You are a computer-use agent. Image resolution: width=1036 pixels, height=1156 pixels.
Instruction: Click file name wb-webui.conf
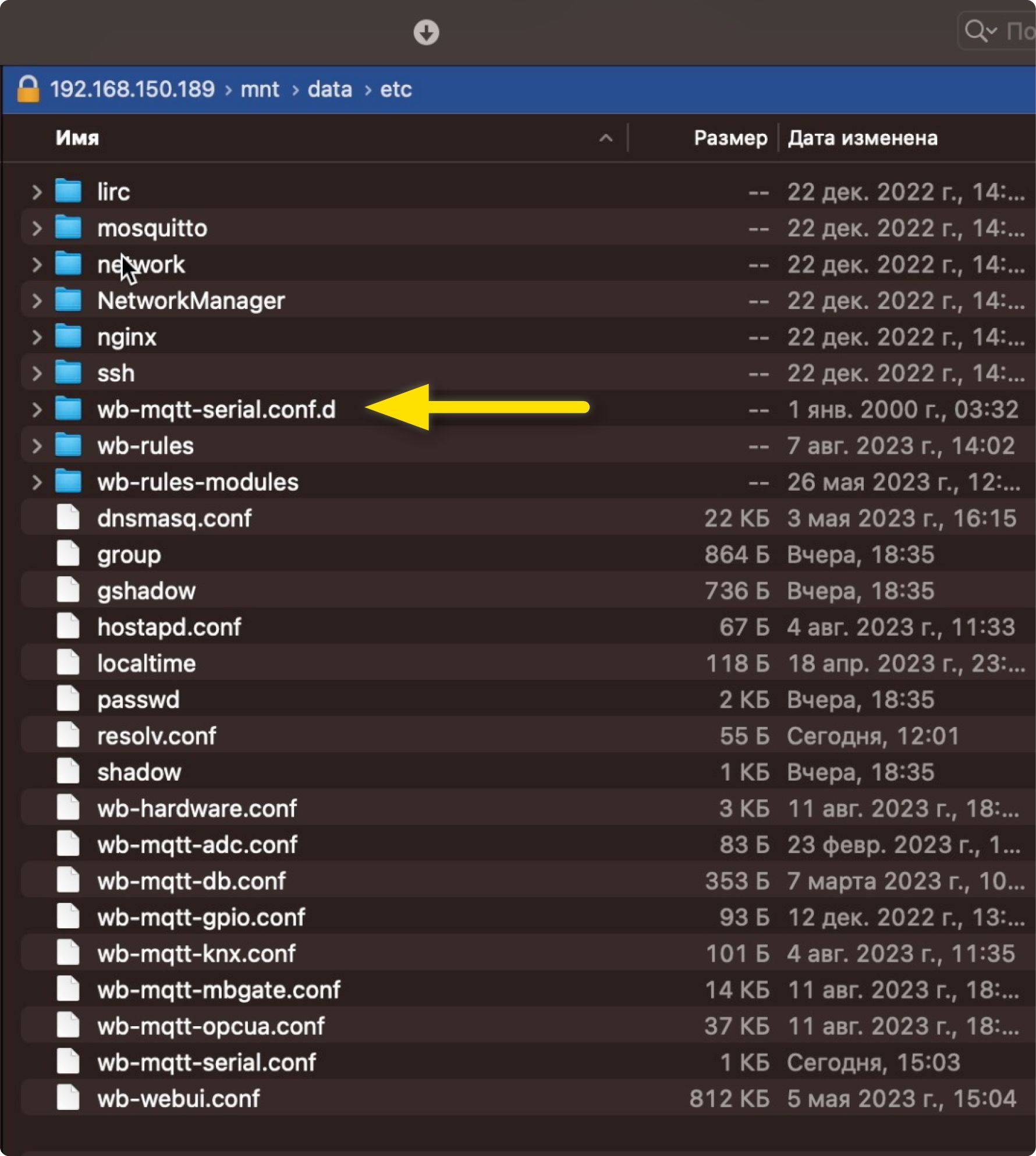(x=178, y=1098)
